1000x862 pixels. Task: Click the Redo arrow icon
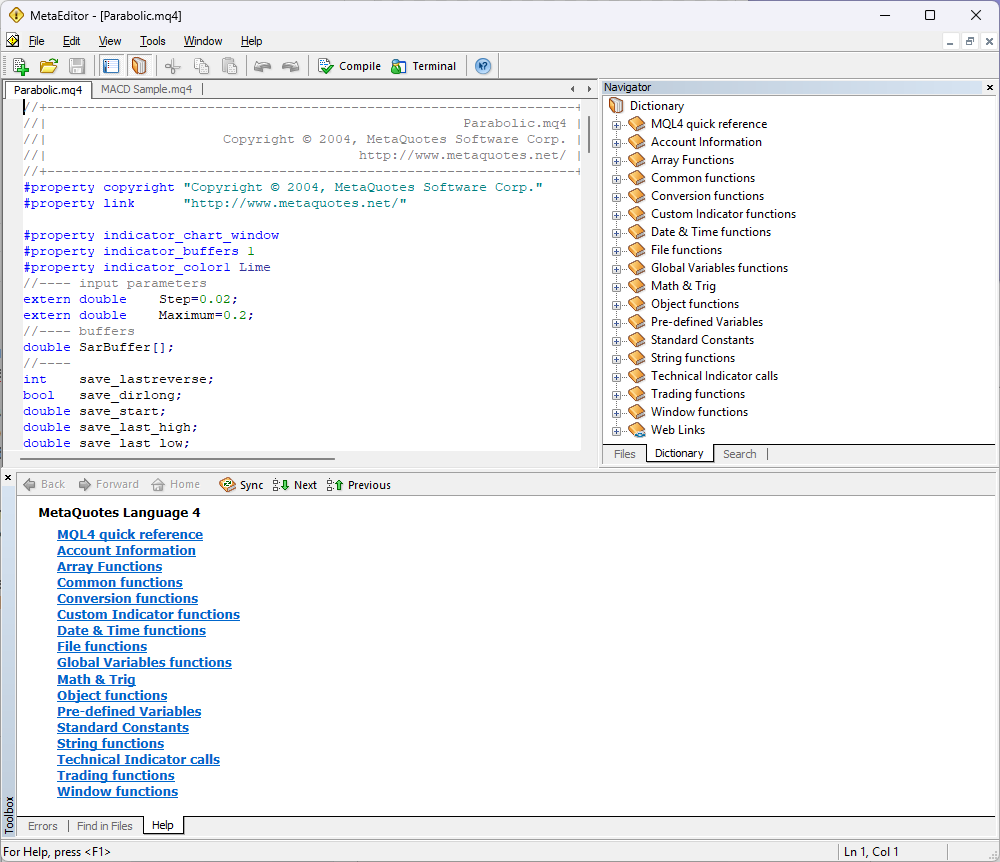[x=290, y=66]
